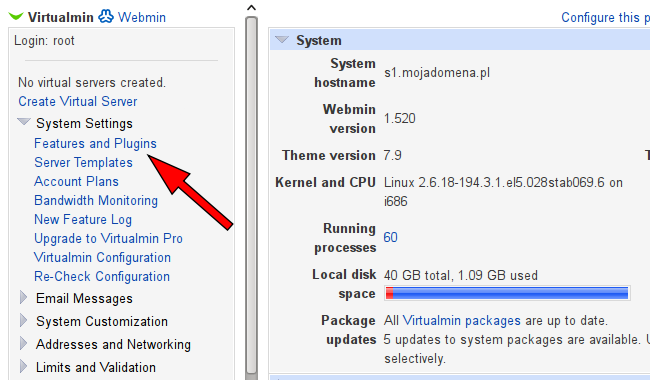Collapse the System Settings section arrow
Image resolution: width=650 pixels, height=380 pixels.
tap(24, 122)
